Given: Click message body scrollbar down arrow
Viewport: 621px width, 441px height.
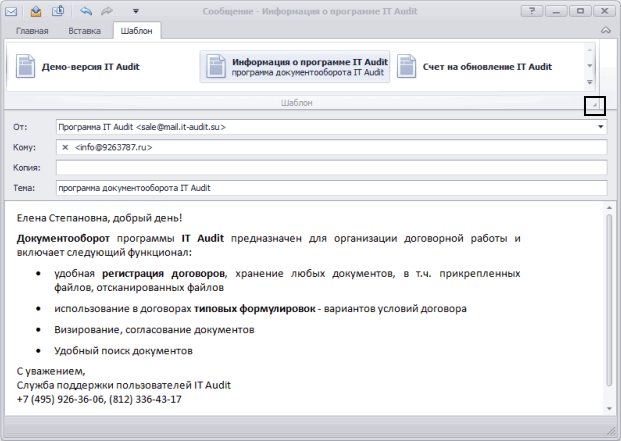Looking at the screenshot, I should pos(609,409).
